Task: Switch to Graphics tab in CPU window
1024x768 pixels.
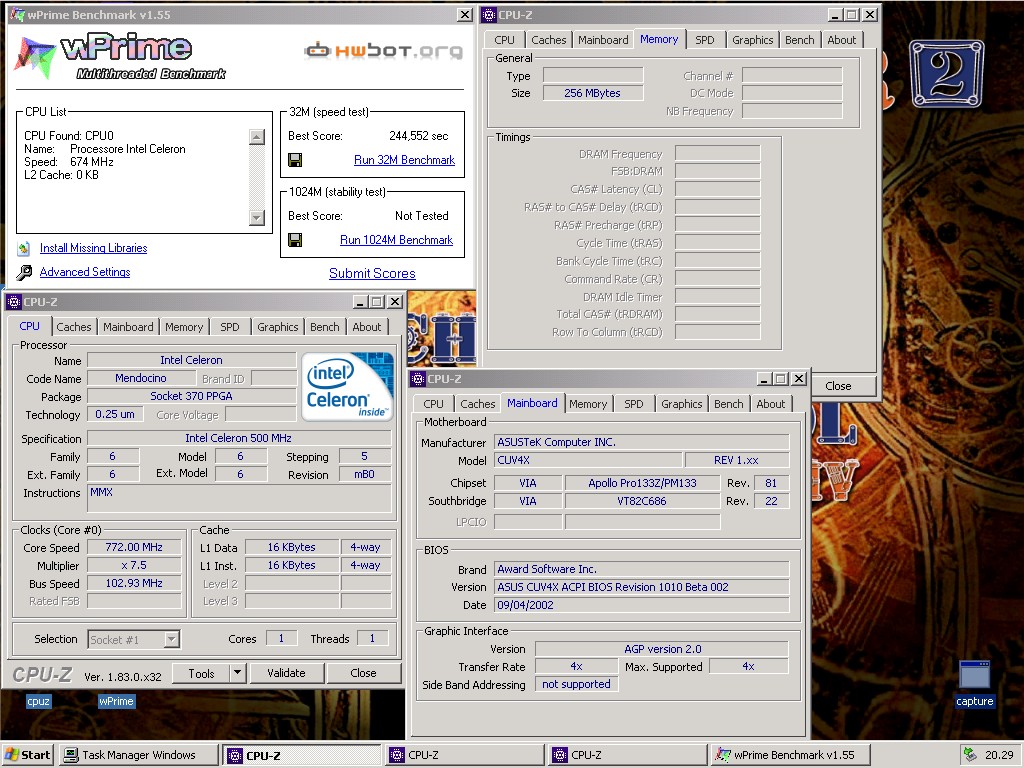Action: tap(278, 327)
